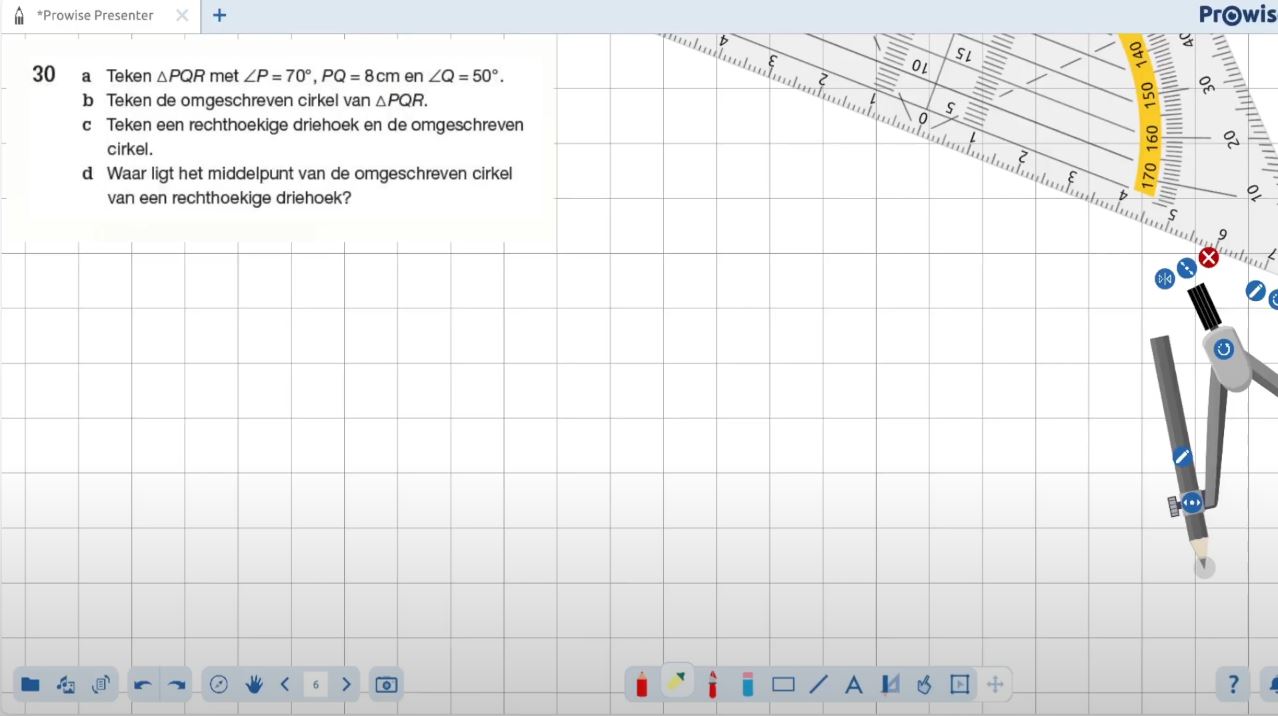1278x716 pixels.
Task: Open the help question mark button
Action: [x=1232, y=685]
